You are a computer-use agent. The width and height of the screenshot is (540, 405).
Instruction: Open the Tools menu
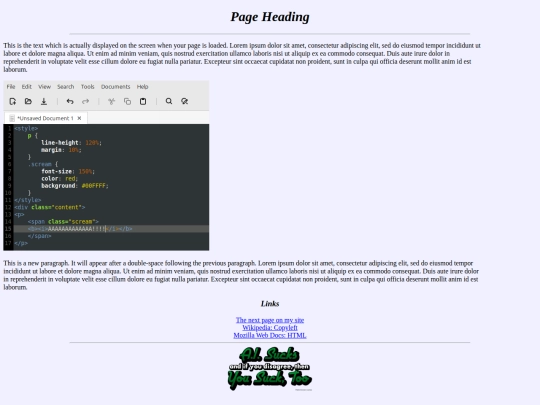pyautogui.click(x=87, y=87)
